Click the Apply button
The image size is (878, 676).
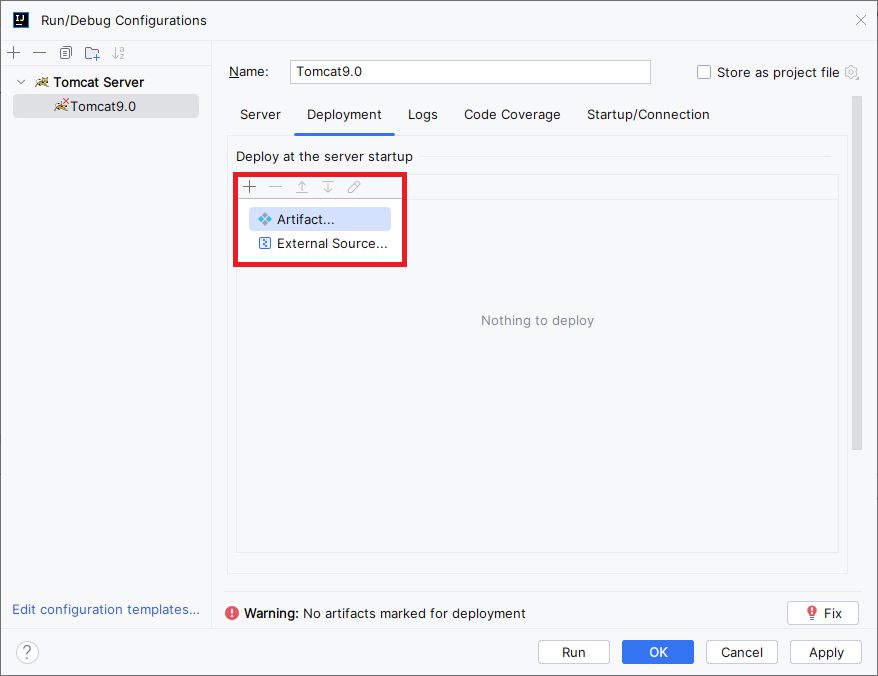826,652
